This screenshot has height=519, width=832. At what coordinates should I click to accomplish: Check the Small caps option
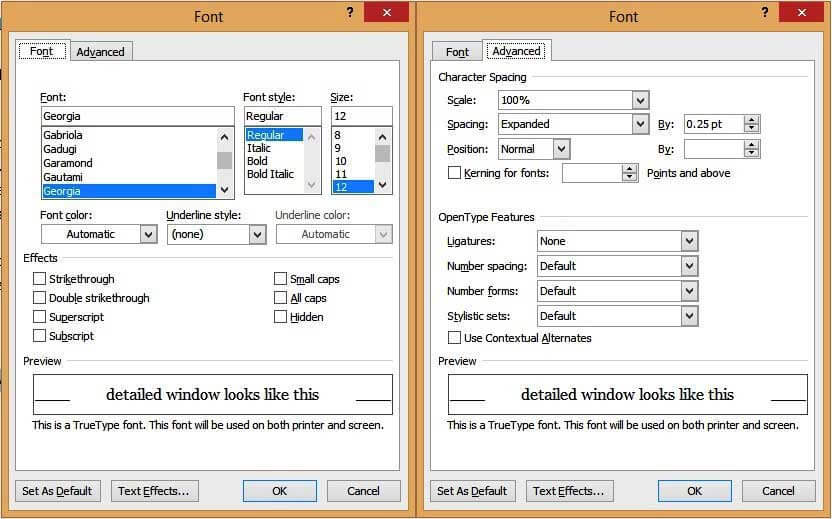280,279
